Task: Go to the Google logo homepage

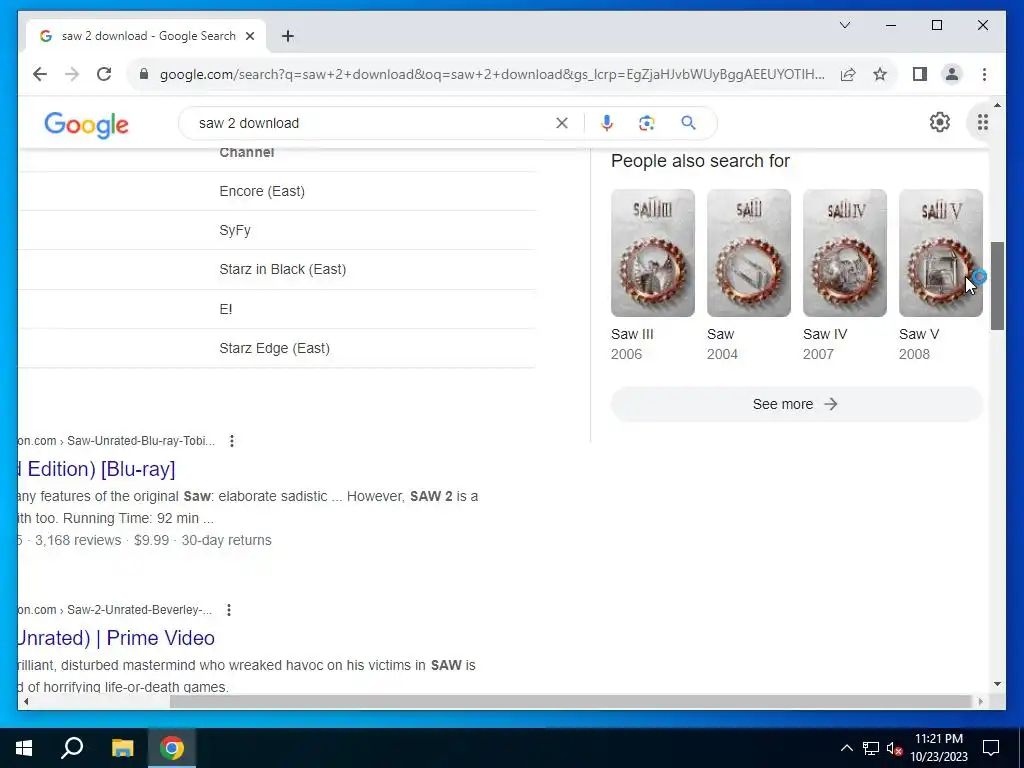Action: tap(86, 124)
